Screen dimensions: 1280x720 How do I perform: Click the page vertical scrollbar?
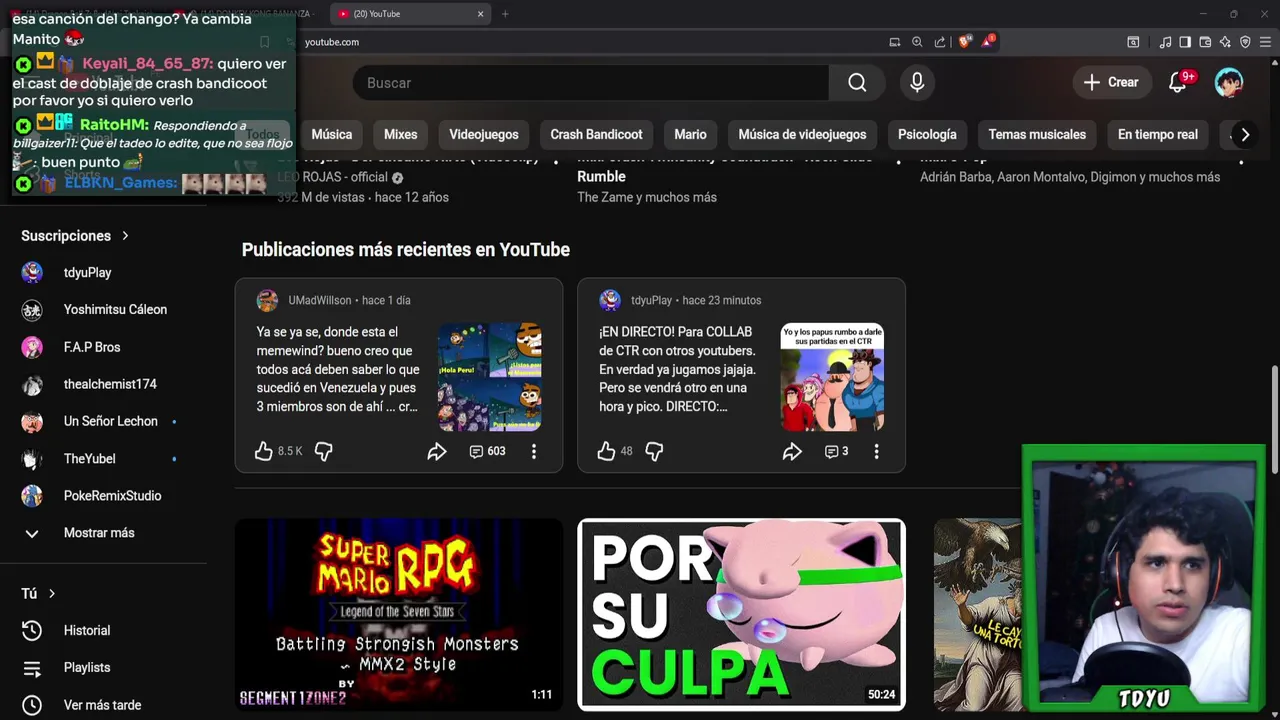[1274, 420]
